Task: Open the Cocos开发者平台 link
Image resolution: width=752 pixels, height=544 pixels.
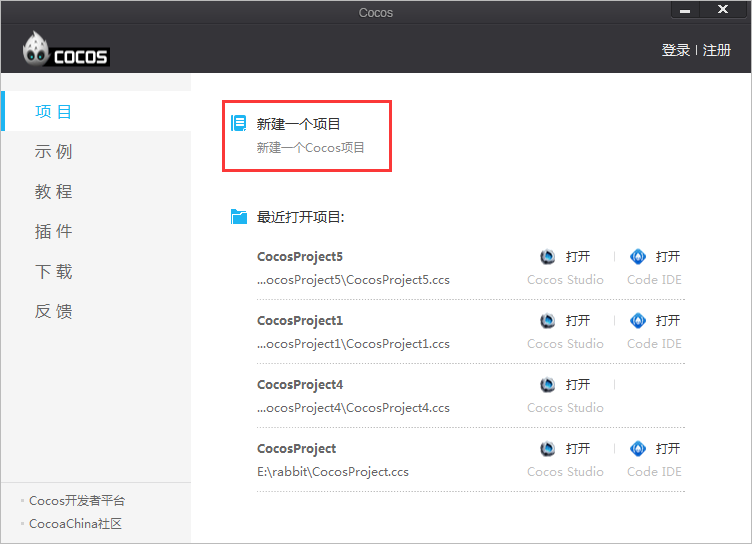Action: tap(77, 501)
